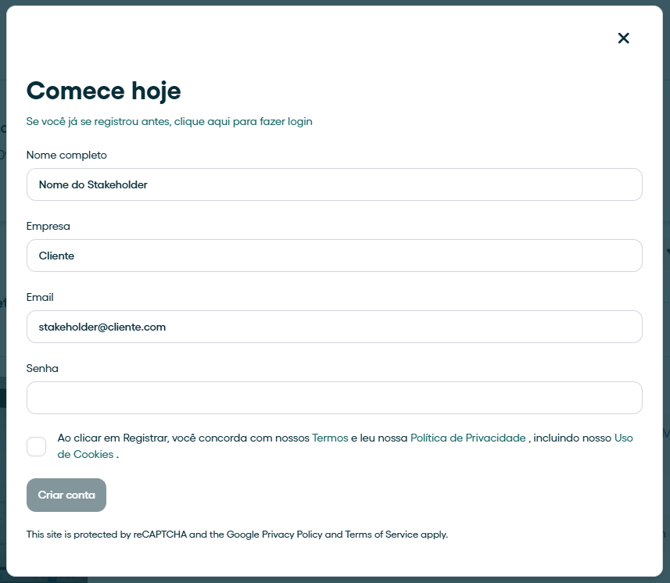Click the Senha field label

tap(42, 368)
